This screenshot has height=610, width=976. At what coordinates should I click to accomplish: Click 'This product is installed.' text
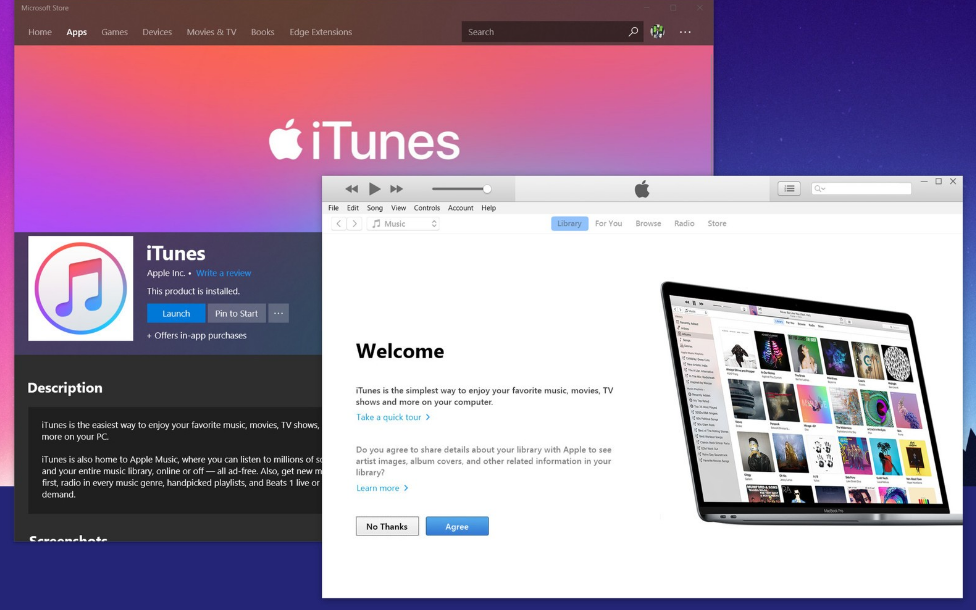[193, 291]
